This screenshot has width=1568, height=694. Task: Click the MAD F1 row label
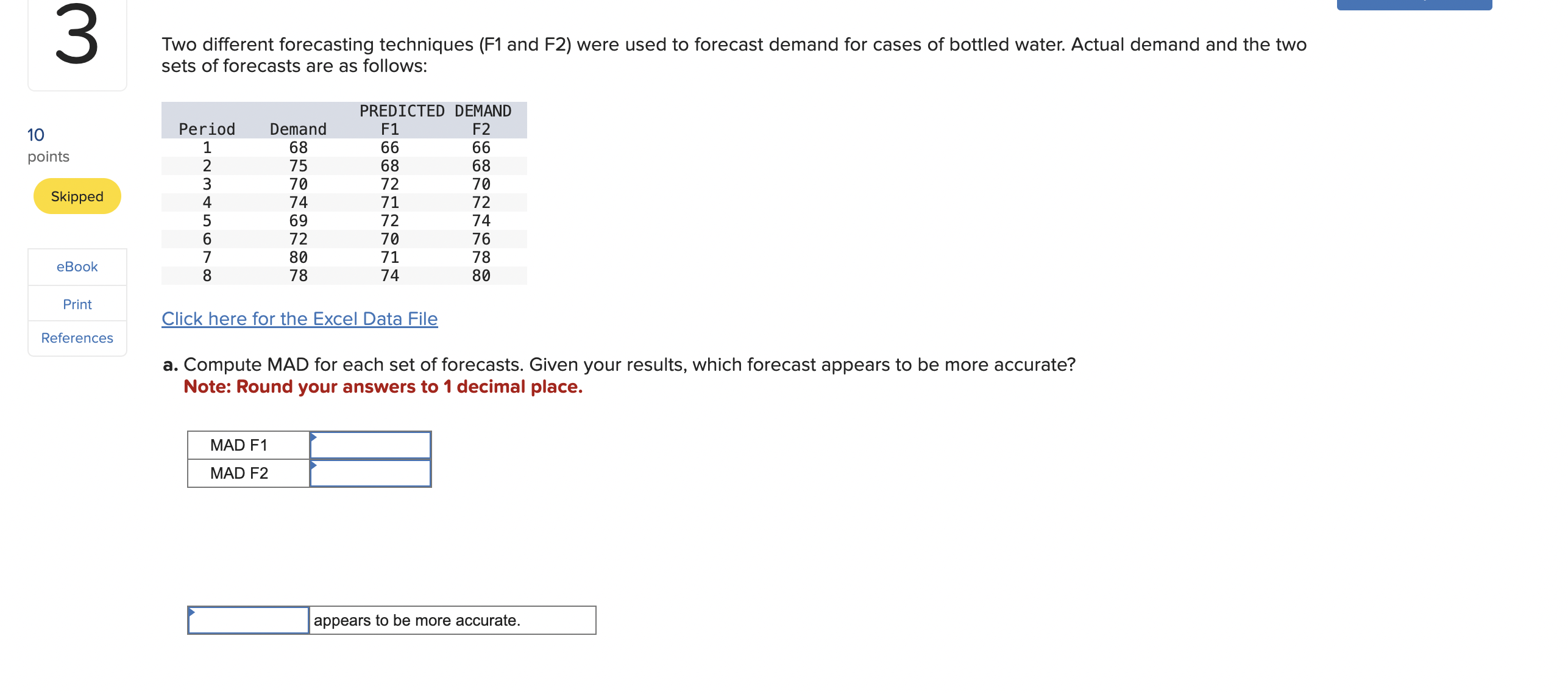(238, 445)
